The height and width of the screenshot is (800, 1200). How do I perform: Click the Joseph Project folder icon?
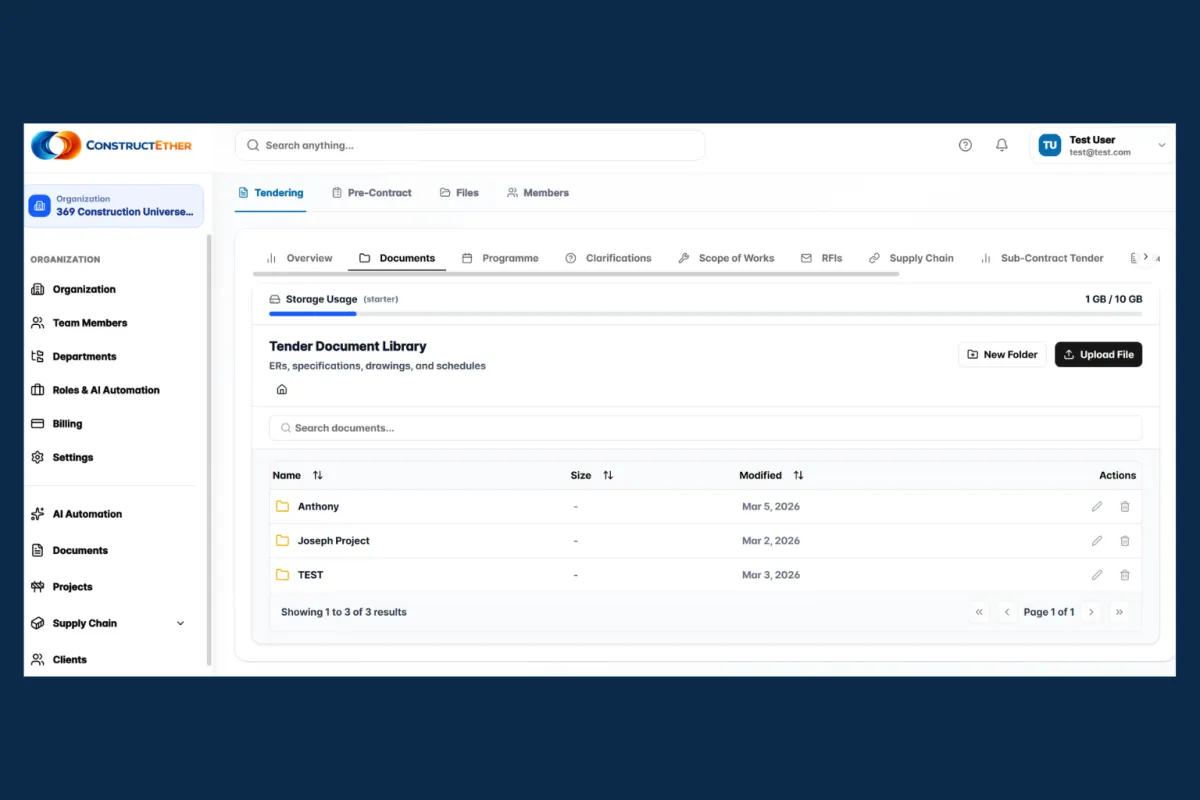pos(282,541)
